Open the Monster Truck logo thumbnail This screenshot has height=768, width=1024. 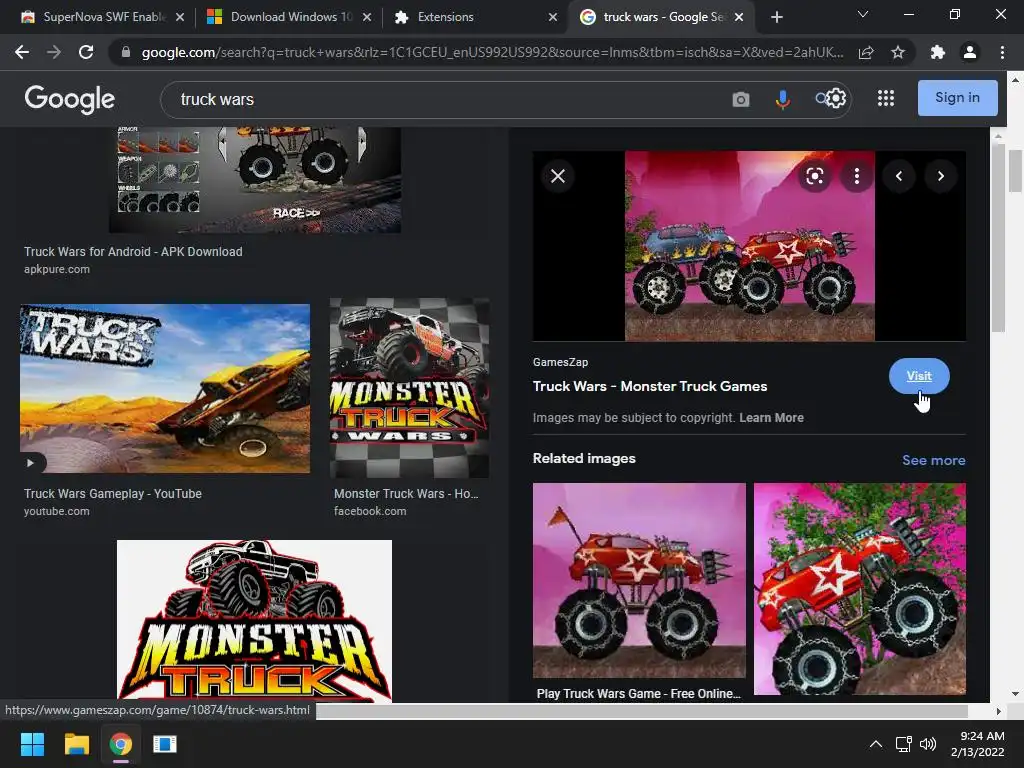click(x=254, y=621)
